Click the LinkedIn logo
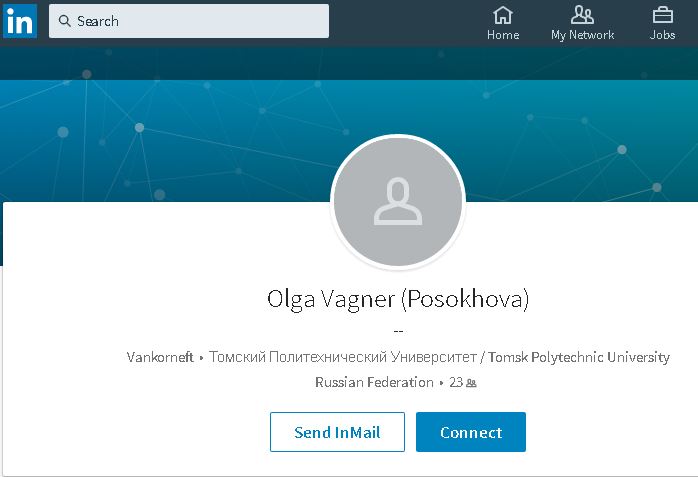Image resolution: width=698 pixels, height=477 pixels. [19, 21]
